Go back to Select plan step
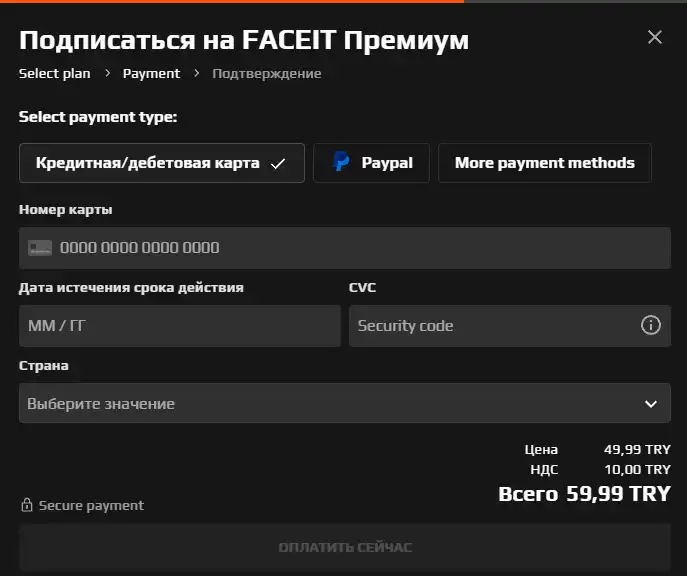 pos(55,73)
